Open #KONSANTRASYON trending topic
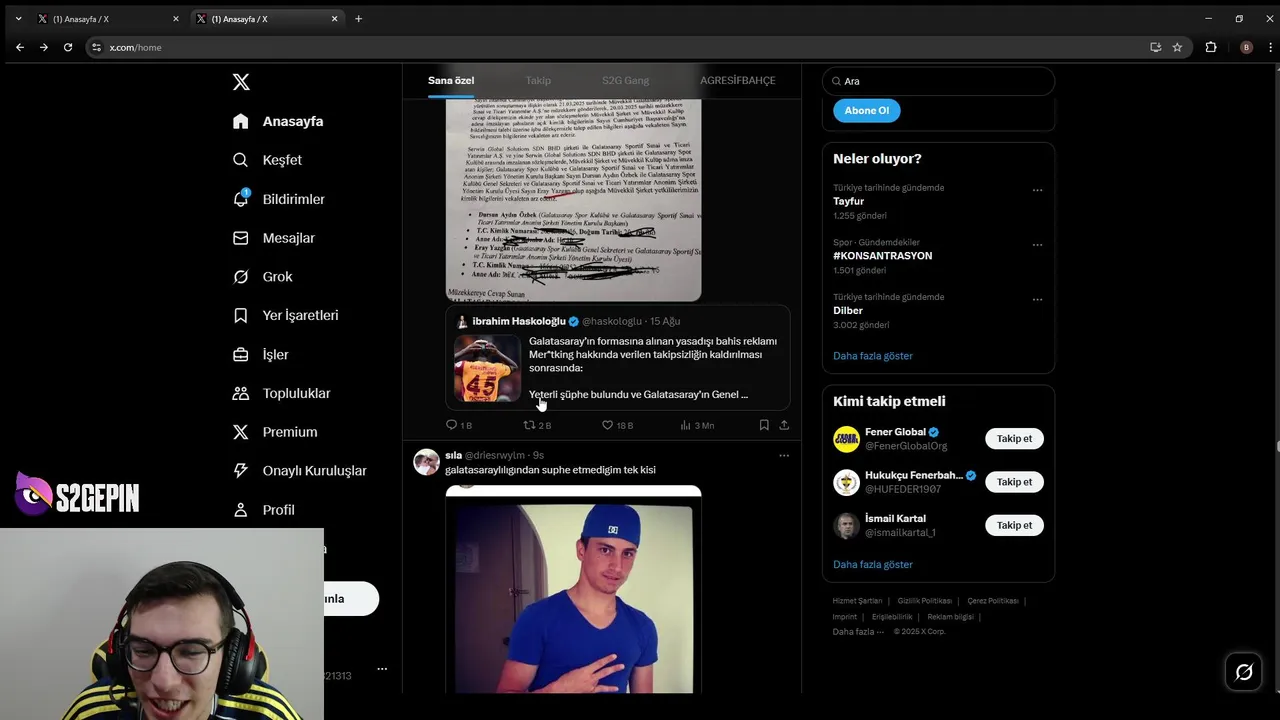The width and height of the screenshot is (1280, 720). pyautogui.click(x=882, y=256)
